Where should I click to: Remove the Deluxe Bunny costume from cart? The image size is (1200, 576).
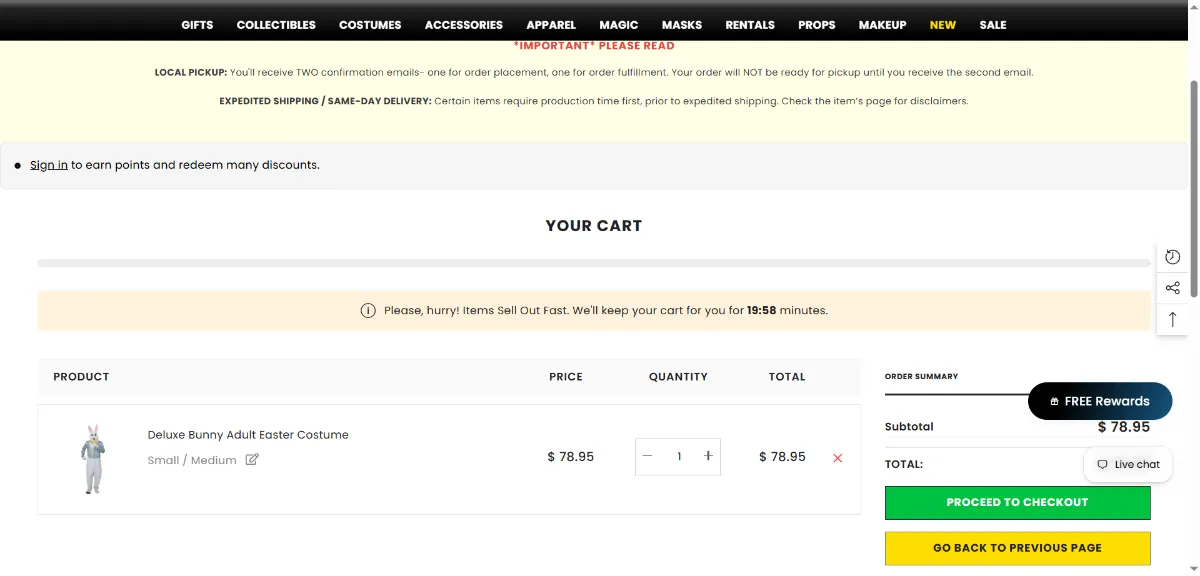[x=838, y=458]
